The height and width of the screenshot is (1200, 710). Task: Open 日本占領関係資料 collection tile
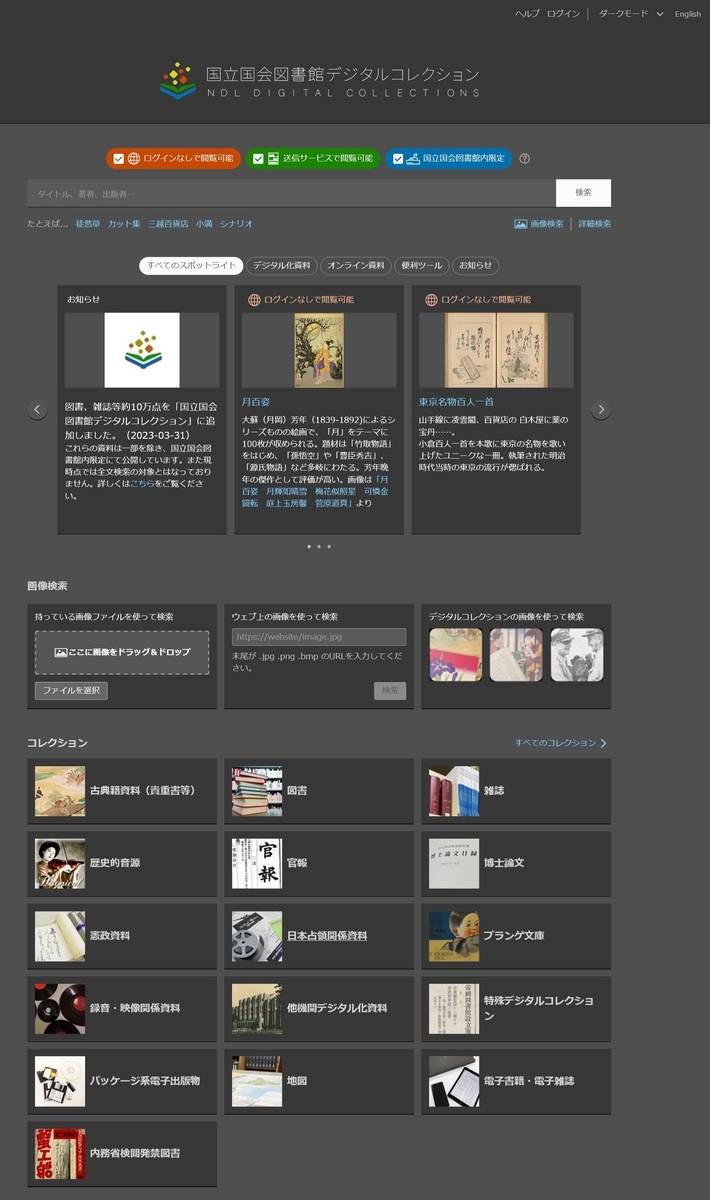tap(318, 937)
